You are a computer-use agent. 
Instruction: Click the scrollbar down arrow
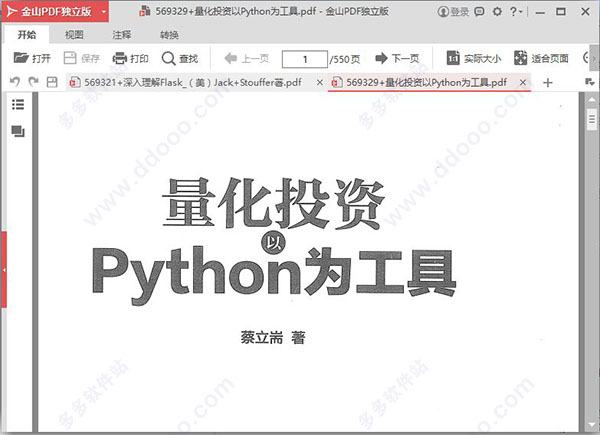[592, 425]
